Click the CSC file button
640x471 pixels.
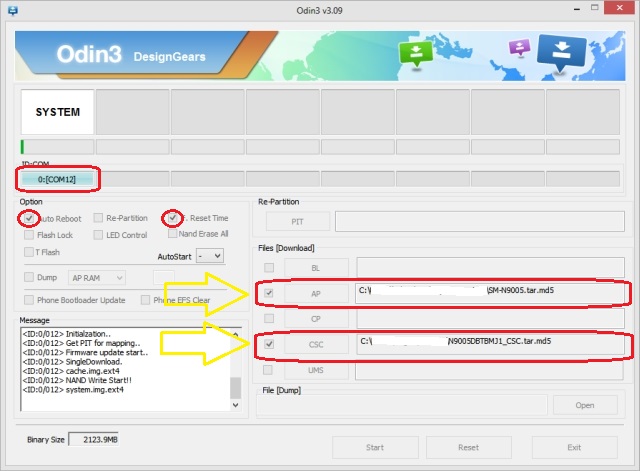[316, 344]
